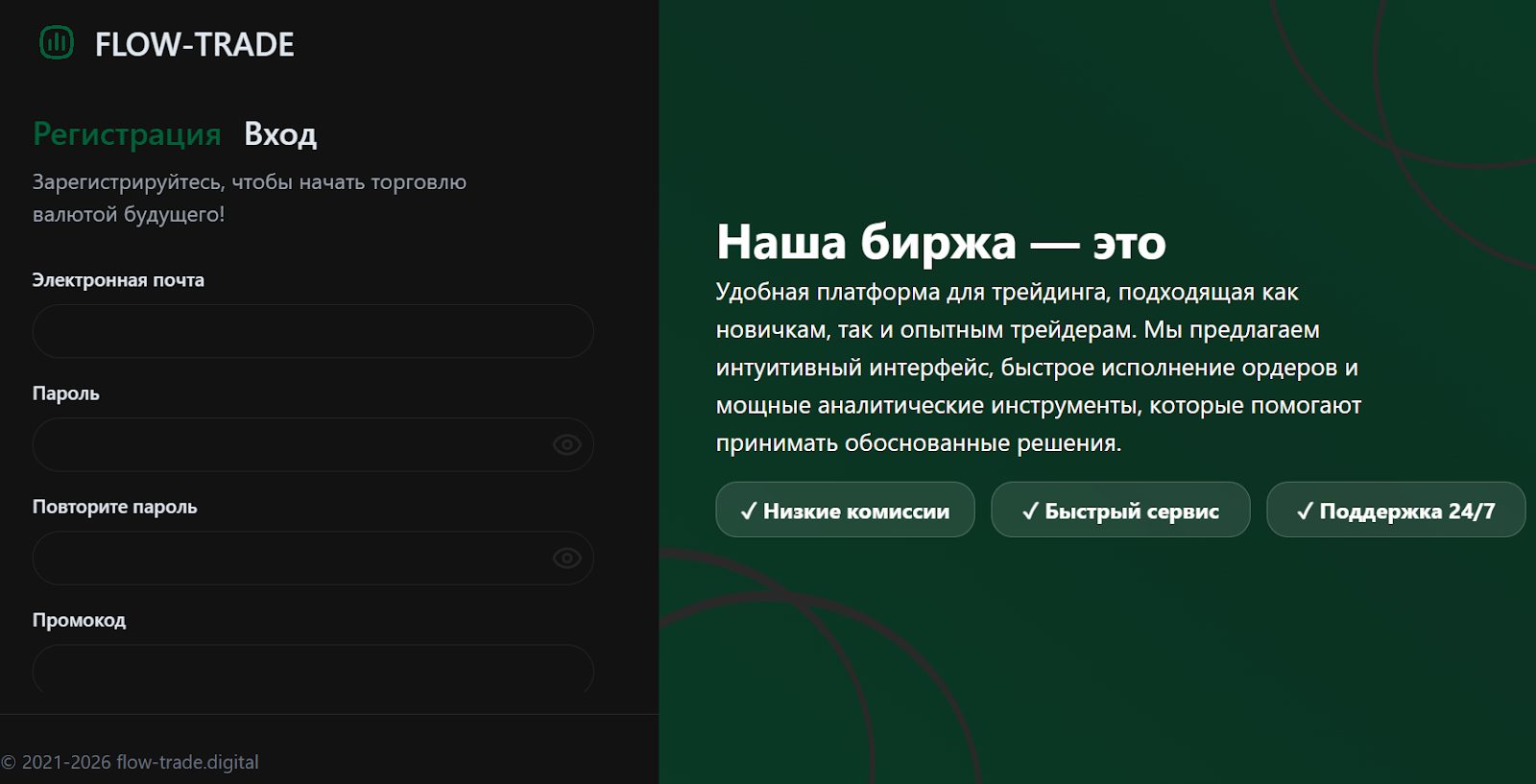Focus the Электронная почта input field
Image resolution: width=1536 pixels, height=784 pixels.
pos(313,331)
